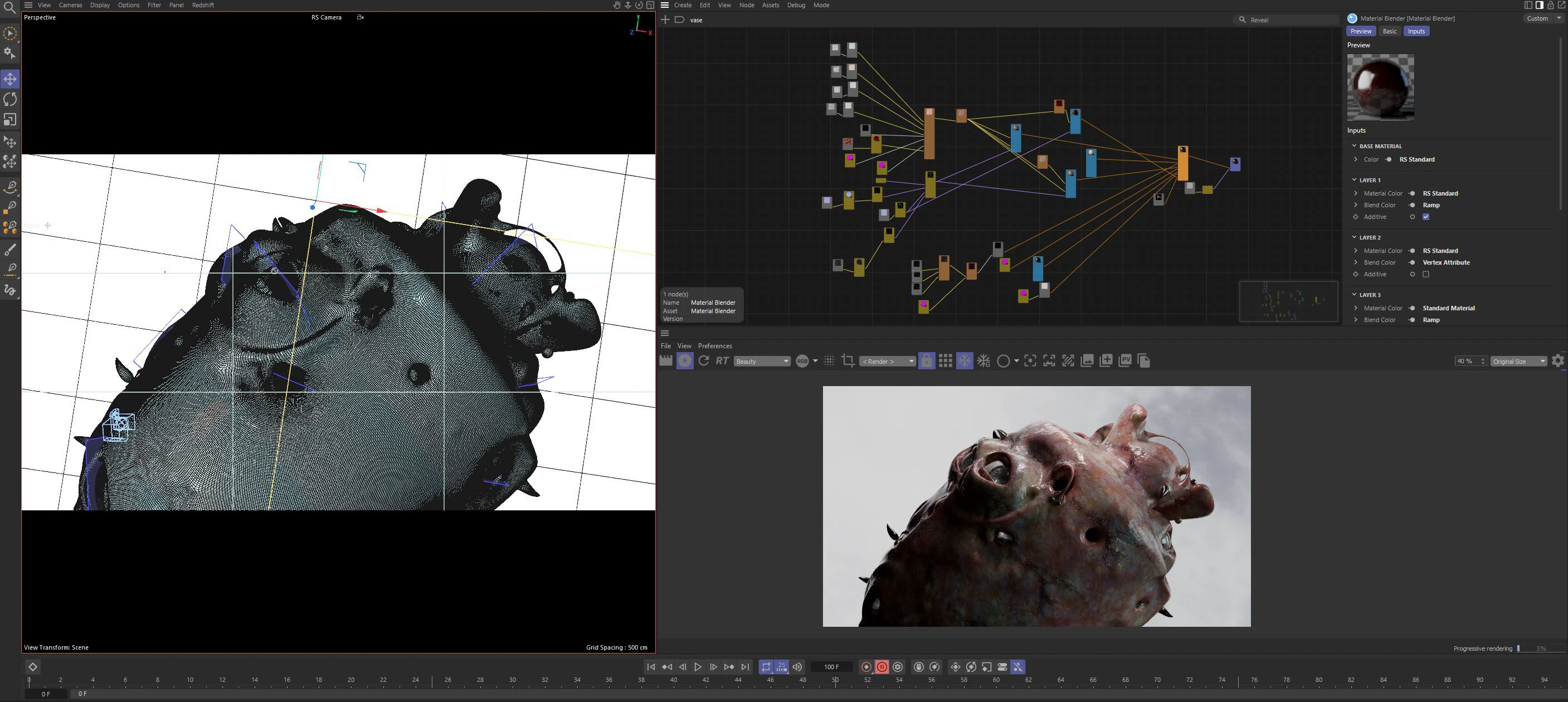Click the render clapperboard icon
The image size is (1568, 702).
pos(666,361)
